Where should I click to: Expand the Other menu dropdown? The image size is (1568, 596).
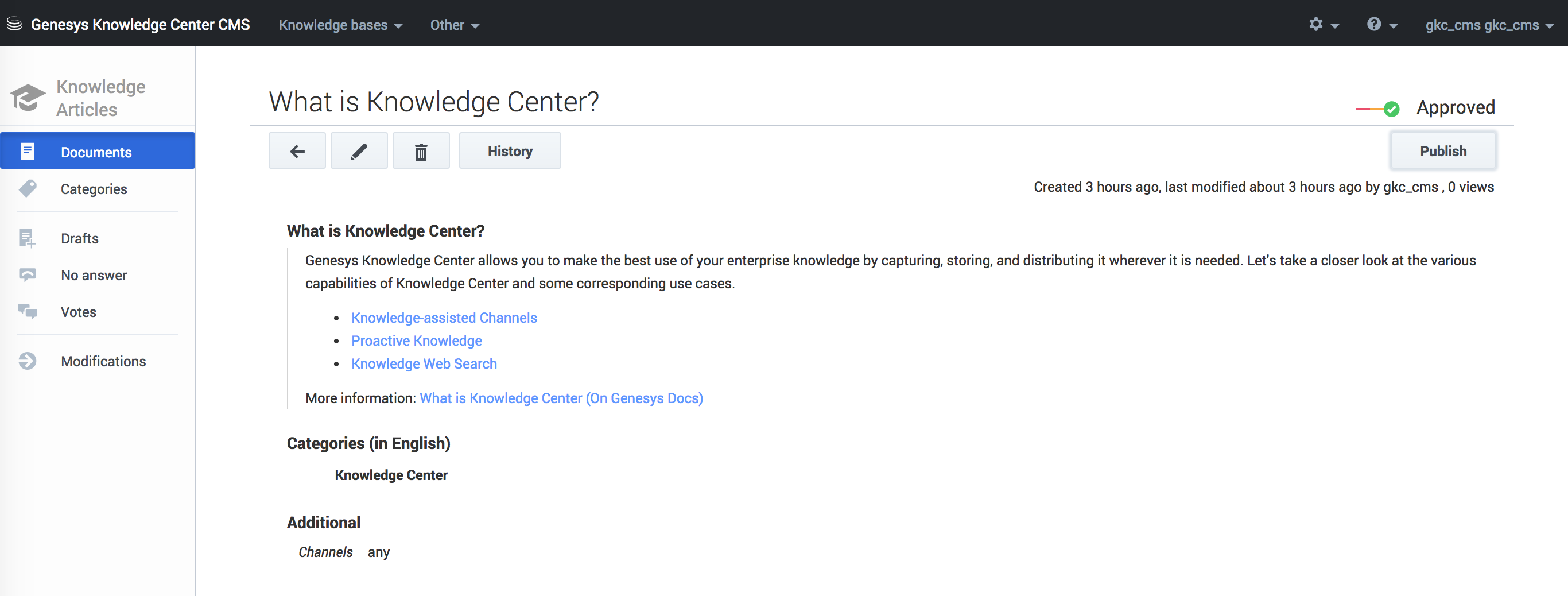(x=454, y=25)
